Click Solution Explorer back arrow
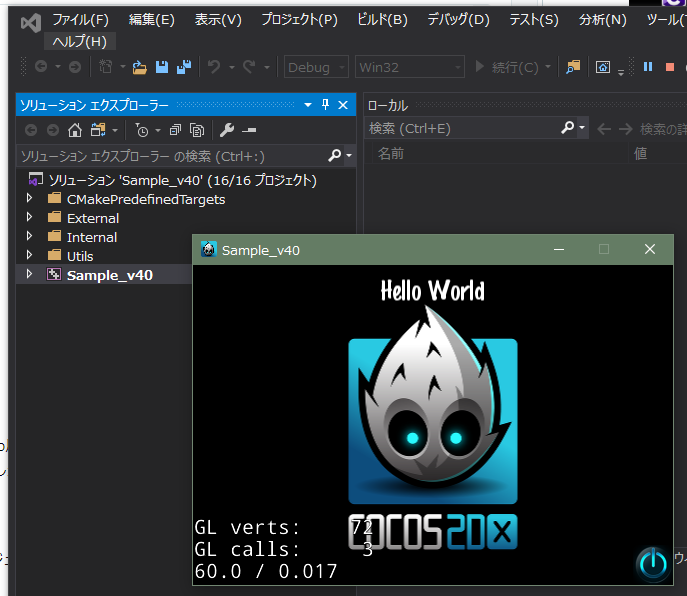 pyautogui.click(x=31, y=130)
